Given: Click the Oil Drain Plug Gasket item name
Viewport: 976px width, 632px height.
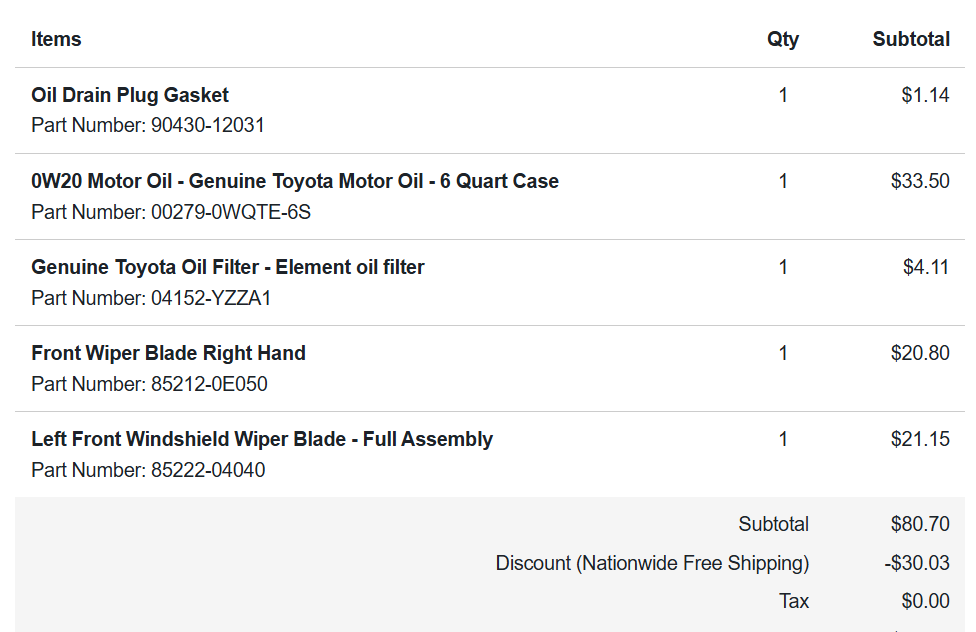Looking at the screenshot, I should pos(130,95).
